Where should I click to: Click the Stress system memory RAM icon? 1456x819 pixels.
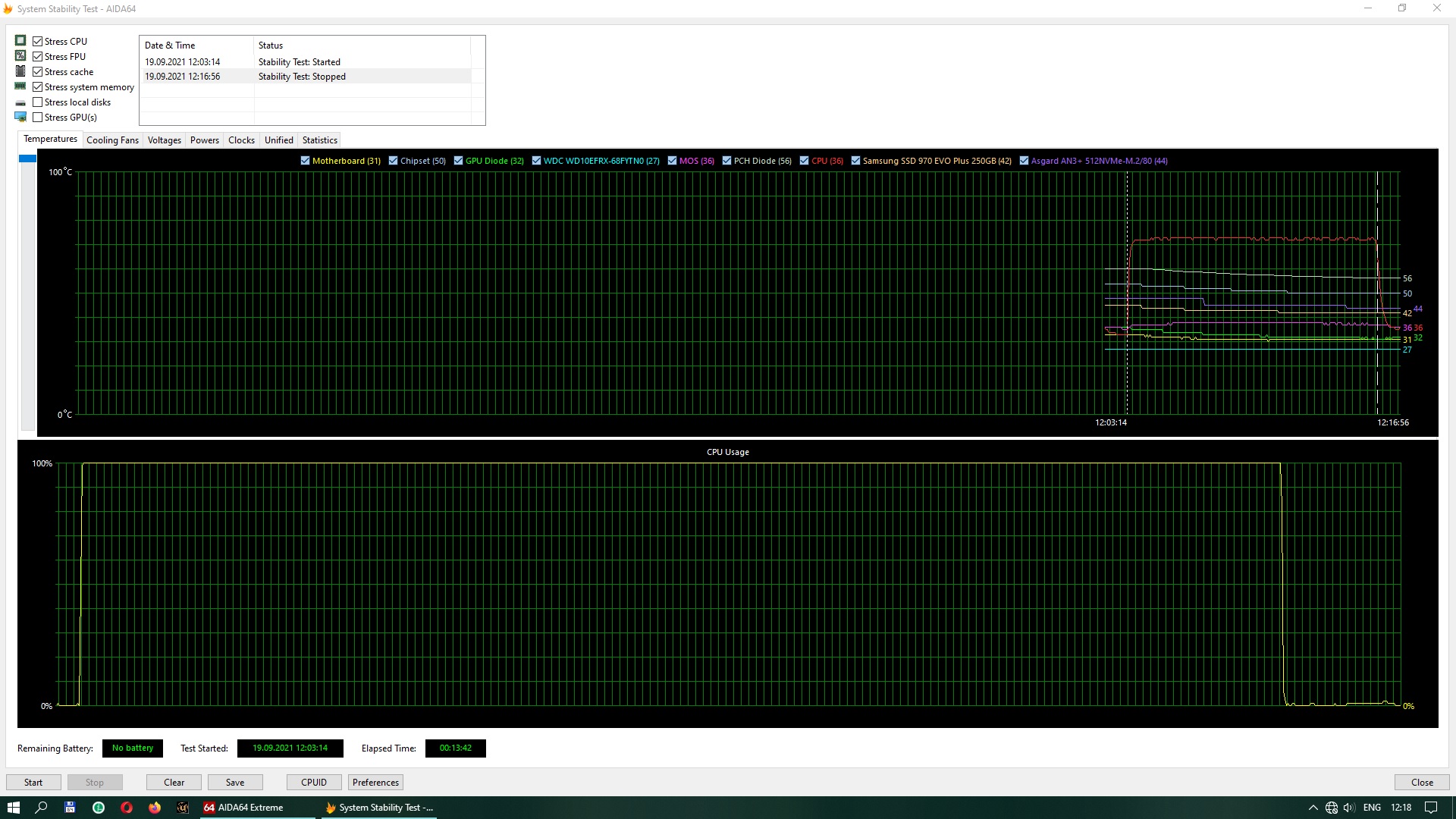[x=20, y=86]
